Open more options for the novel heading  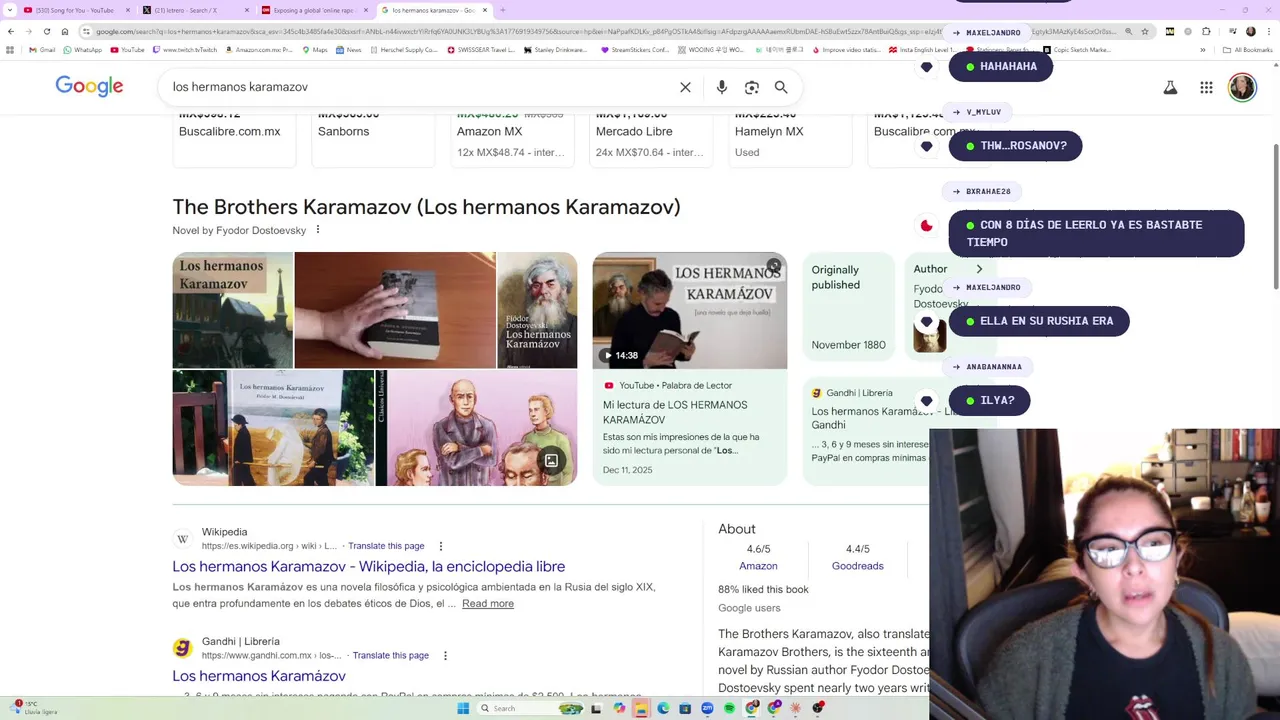318,230
